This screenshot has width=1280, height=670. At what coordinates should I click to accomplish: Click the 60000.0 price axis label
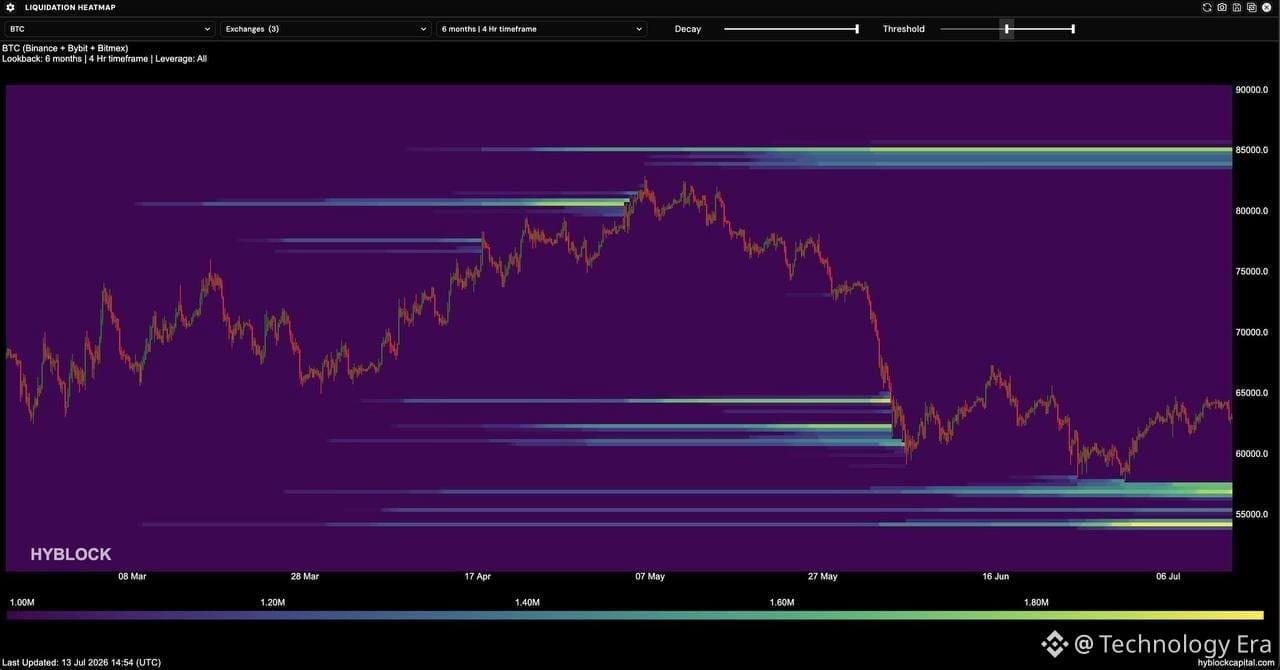[1252, 453]
